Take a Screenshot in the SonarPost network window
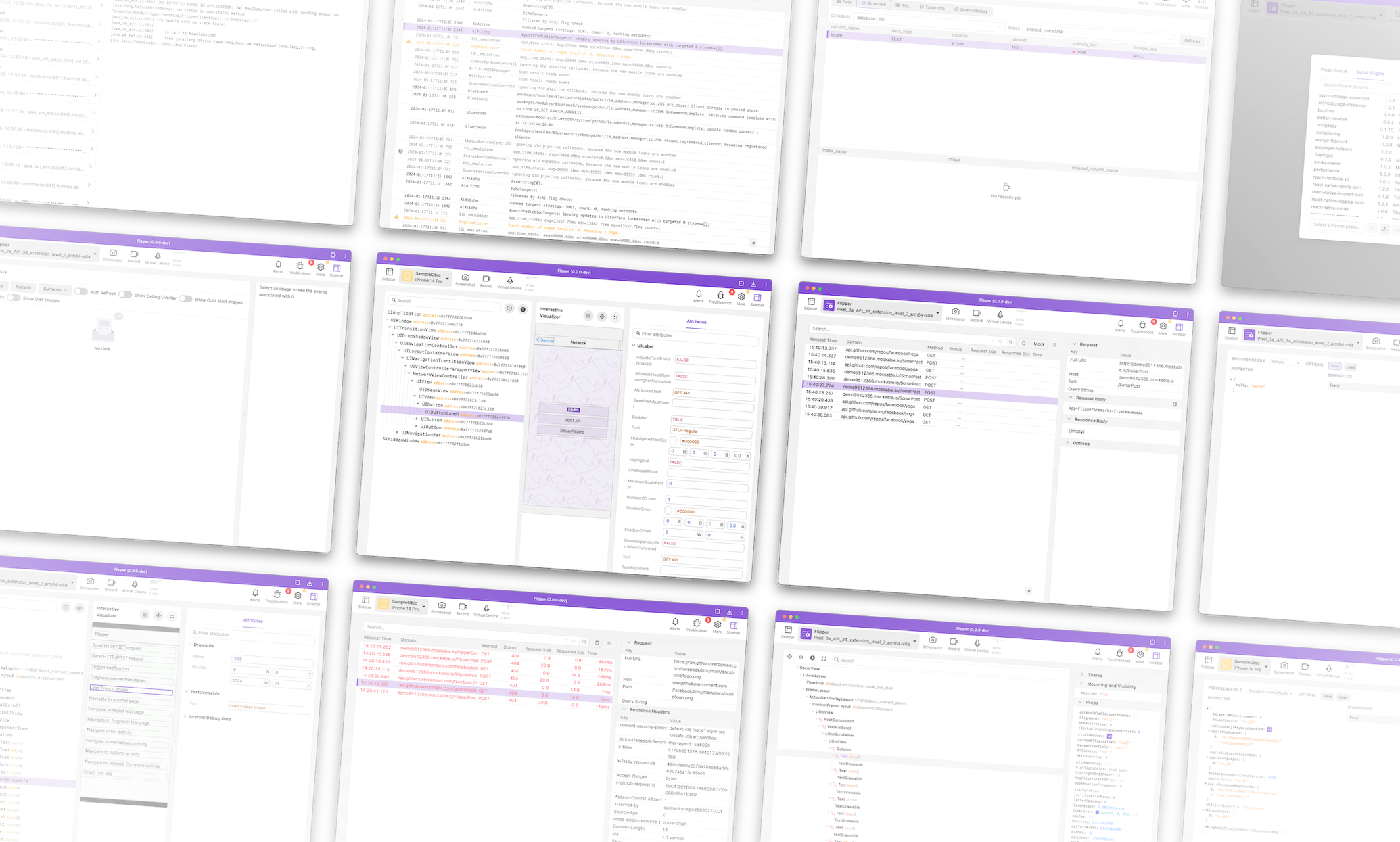Screen dimensions: 1400x842 point(955,314)
